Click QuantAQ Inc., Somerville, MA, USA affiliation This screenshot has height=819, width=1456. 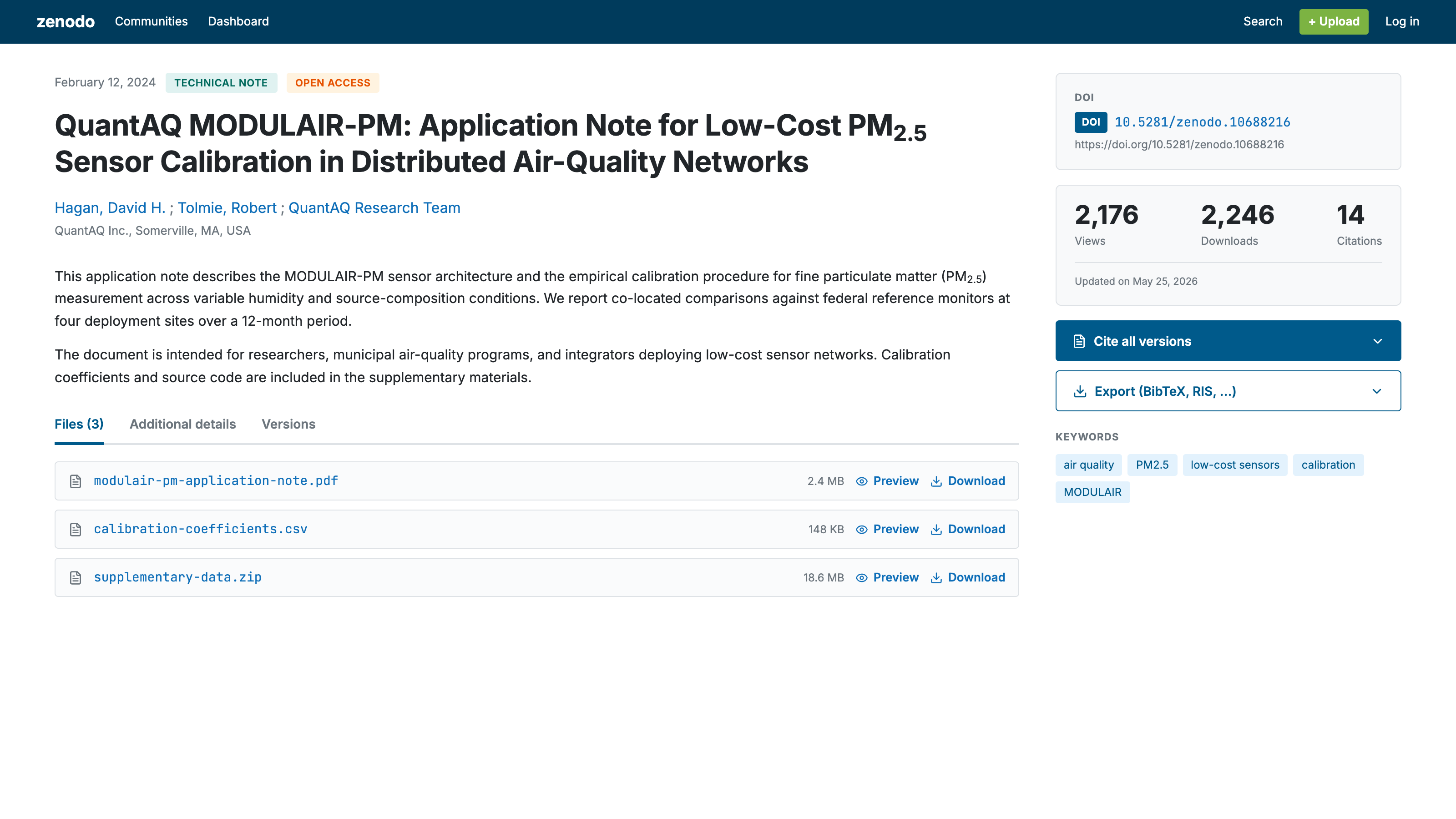(152, 231)
